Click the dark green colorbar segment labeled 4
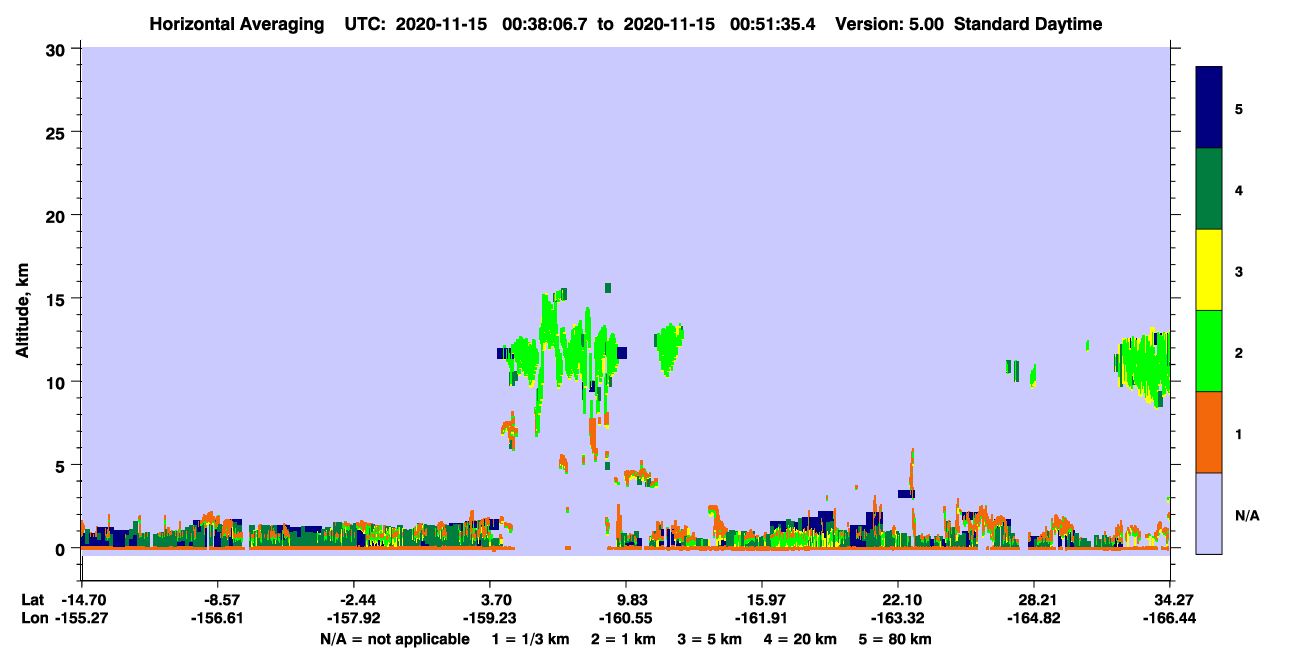 tap(1209, 189)
